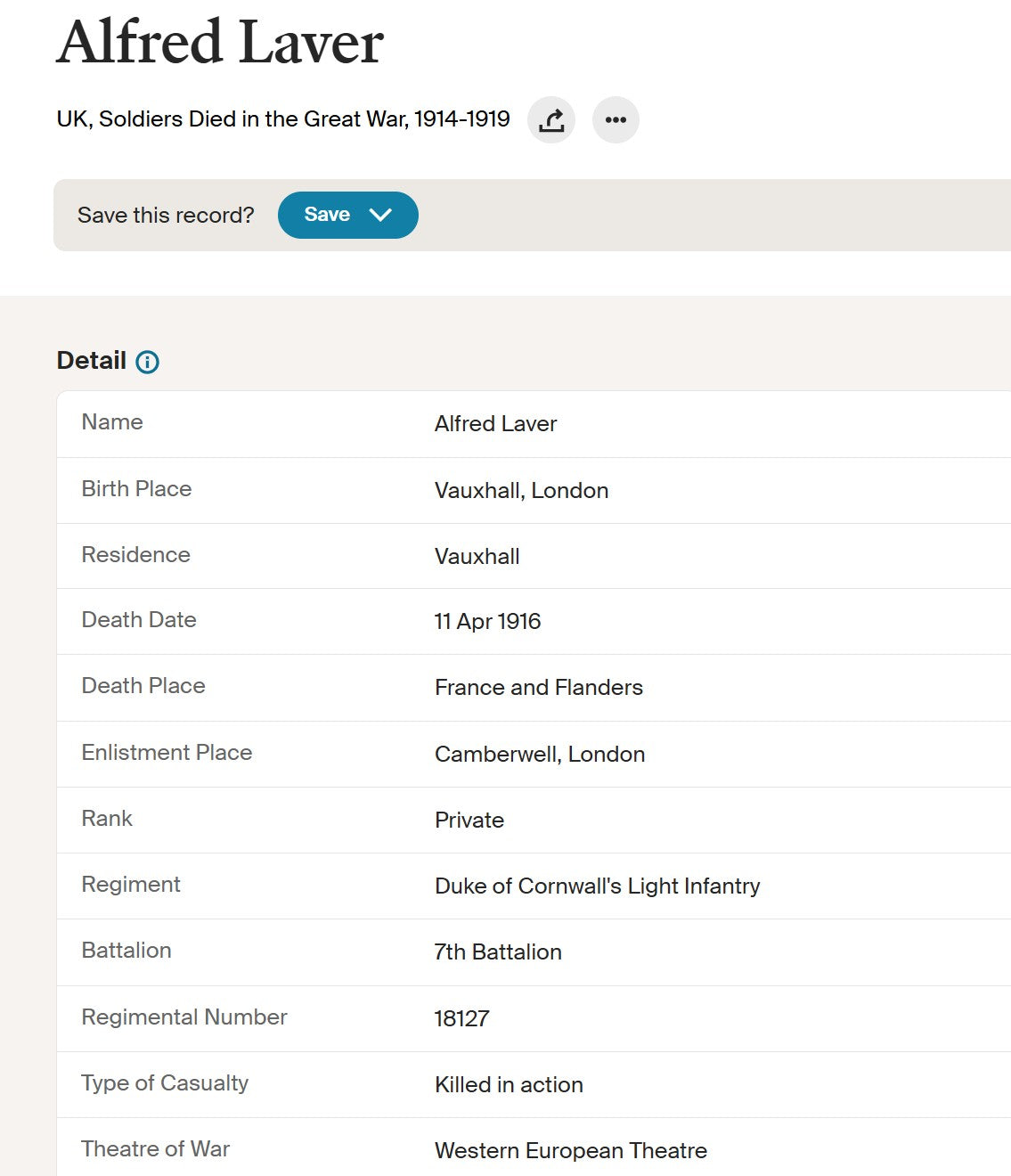The image size is (1011, 1176).
Task: Click the name value Alfred Laver
Action: [x=495, y=424]
